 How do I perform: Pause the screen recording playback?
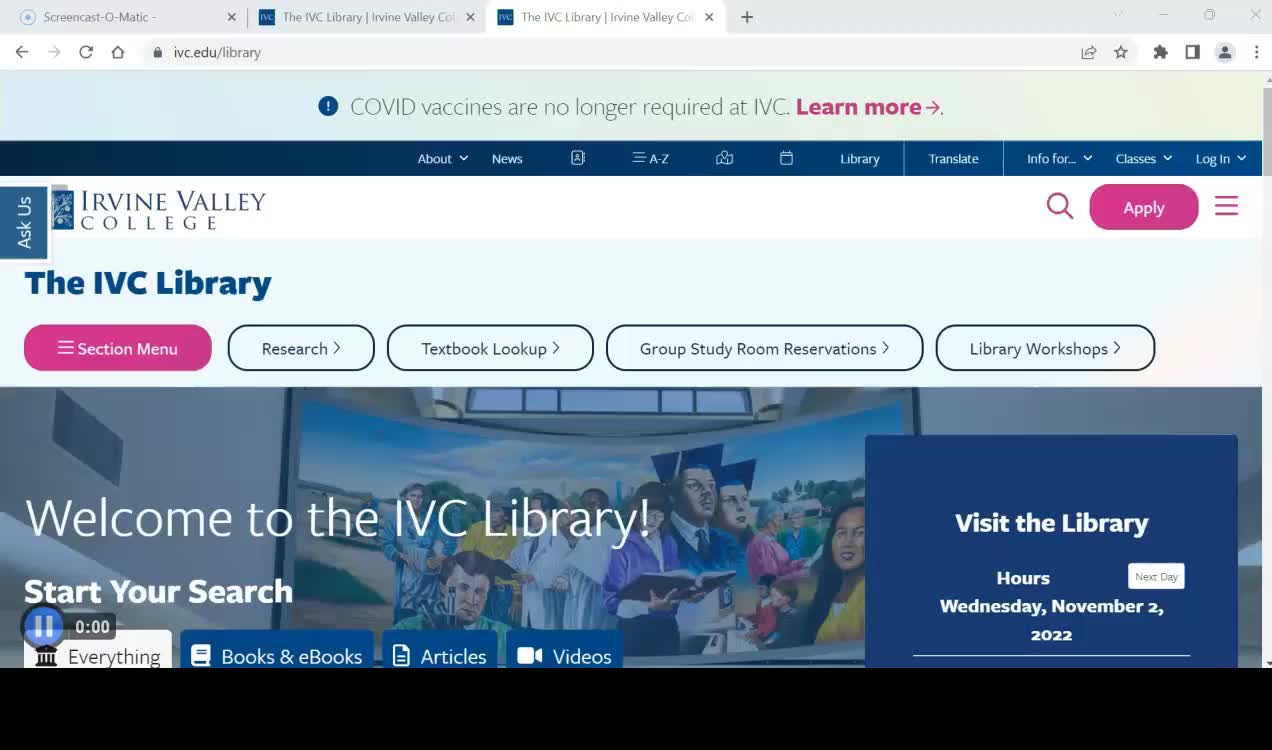coord(42,626)
